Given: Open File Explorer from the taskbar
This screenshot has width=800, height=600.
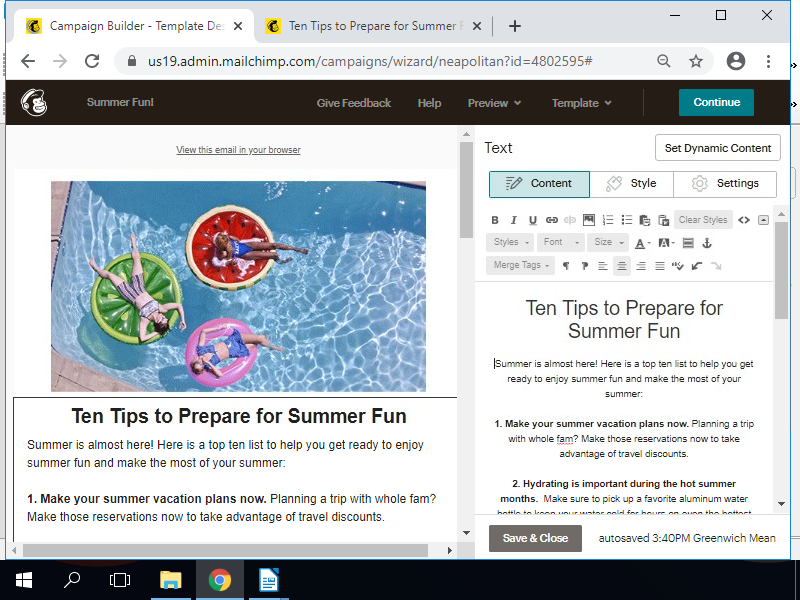Looking at the screenshot, I should (171, 580).
